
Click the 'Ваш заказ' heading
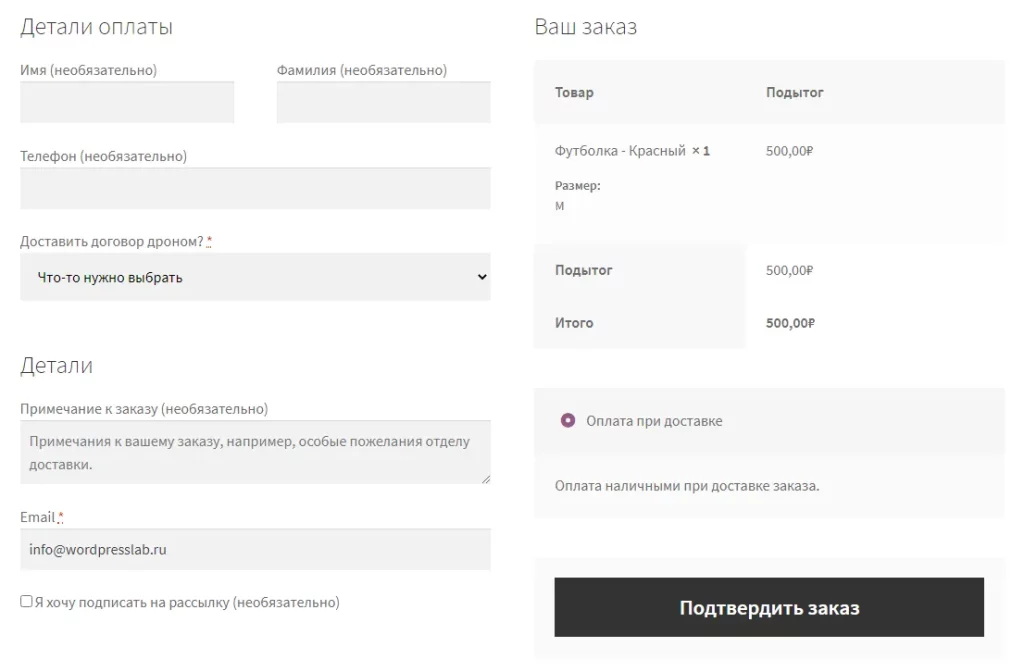click(x=585, y=27)
